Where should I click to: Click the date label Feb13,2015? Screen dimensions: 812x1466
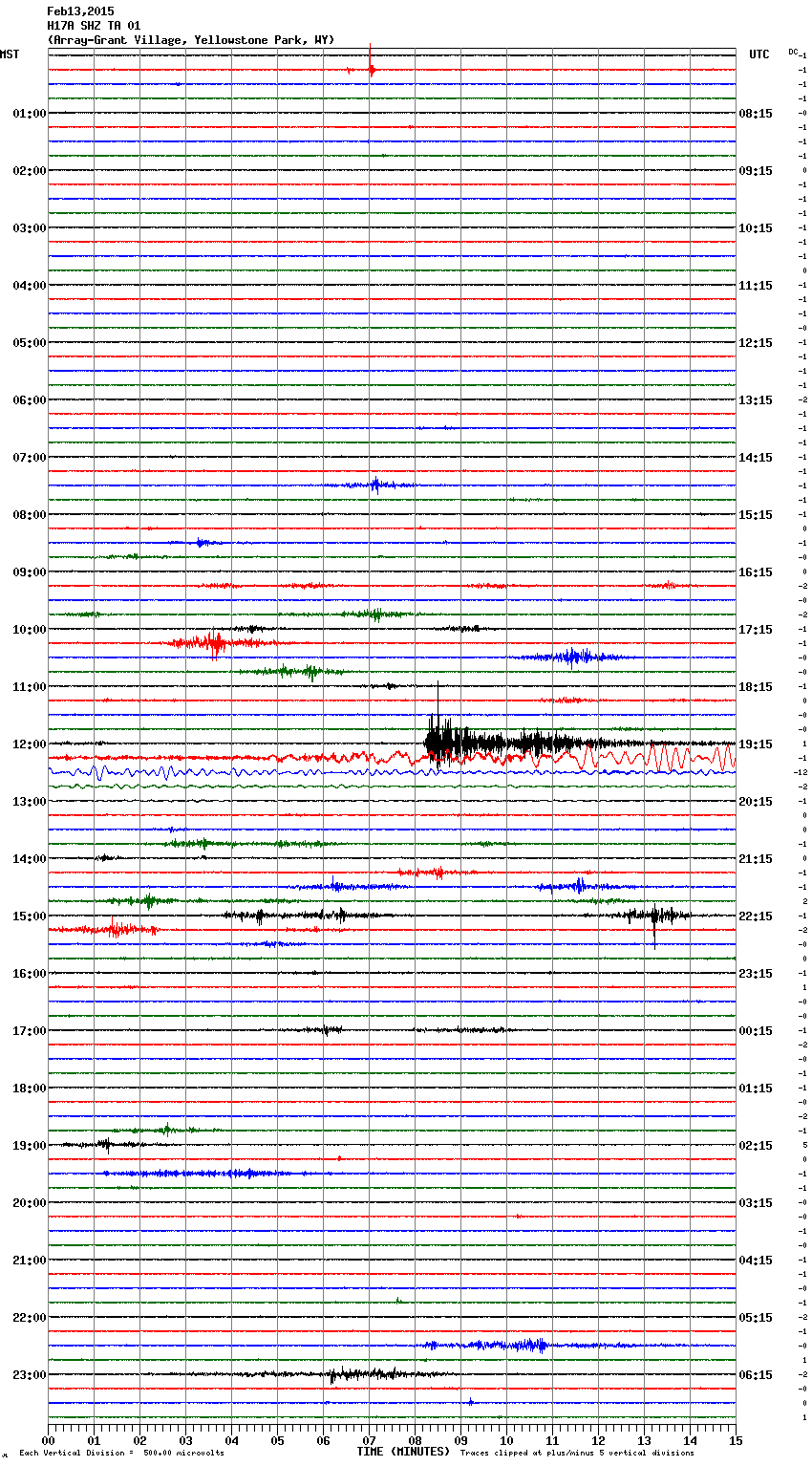(80, 11)
